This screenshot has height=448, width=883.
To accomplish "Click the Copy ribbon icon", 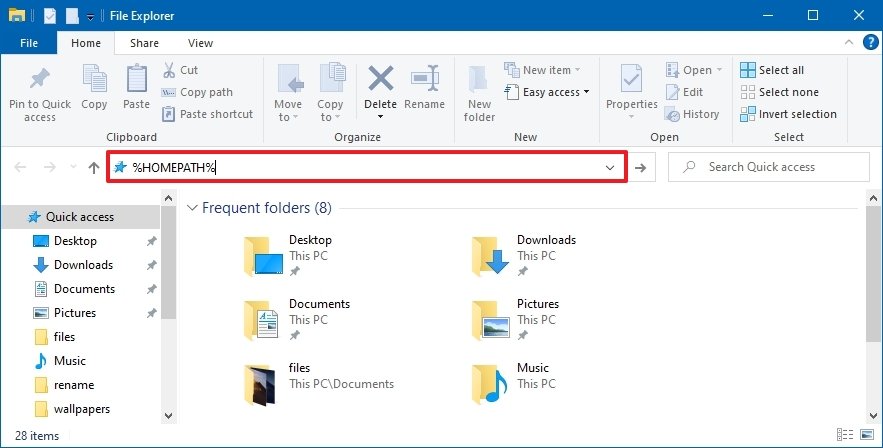I will point(94,79).
